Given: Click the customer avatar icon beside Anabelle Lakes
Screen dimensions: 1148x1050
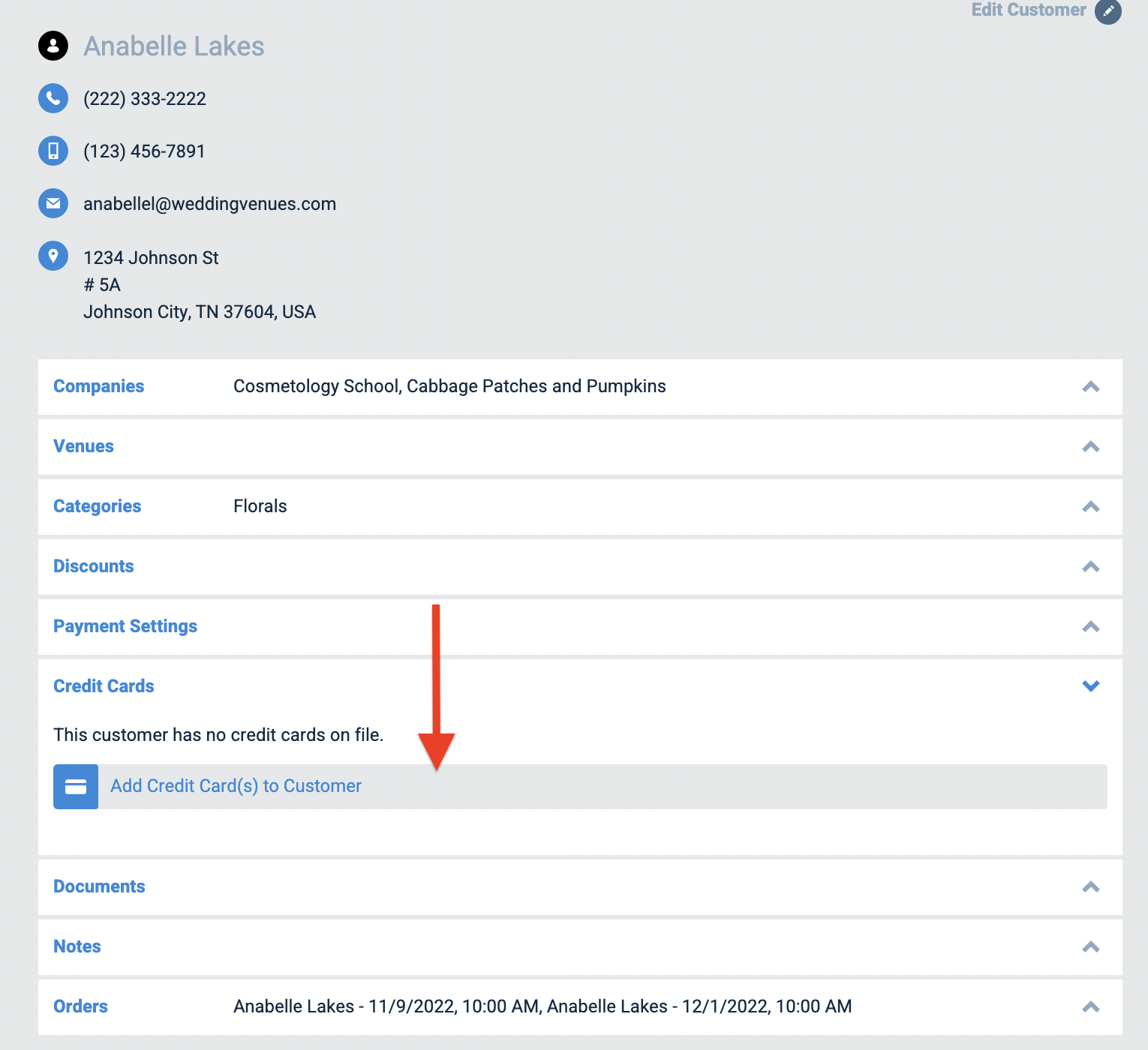Looking at the screenshot, I should [53, 45].
